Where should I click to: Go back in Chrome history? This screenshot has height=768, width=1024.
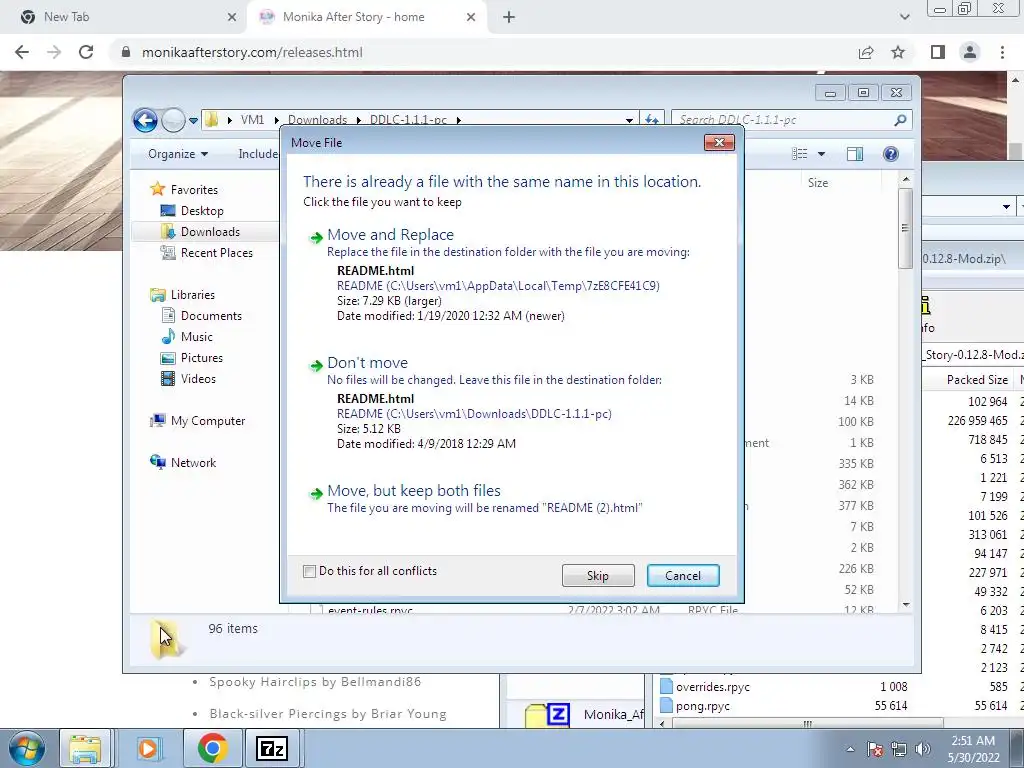(x=22, y=52)
